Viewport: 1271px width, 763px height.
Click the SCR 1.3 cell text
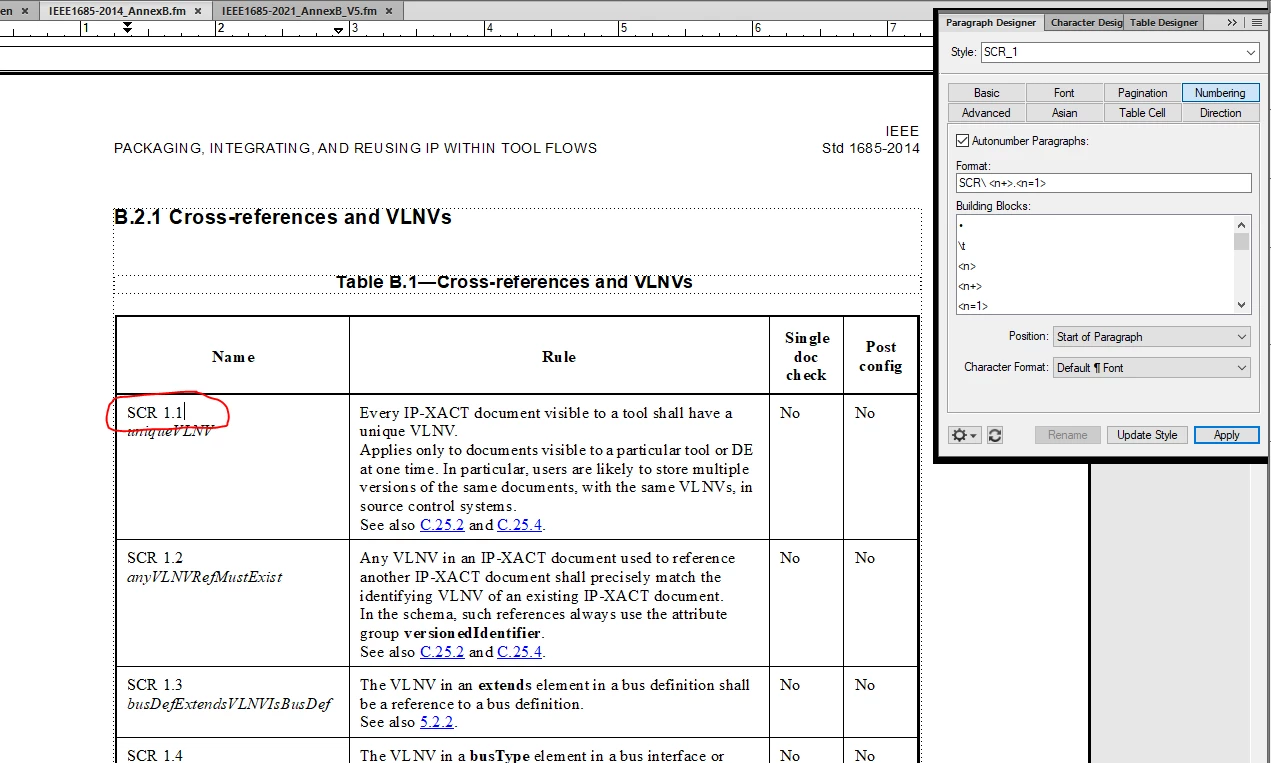point(155,685)
